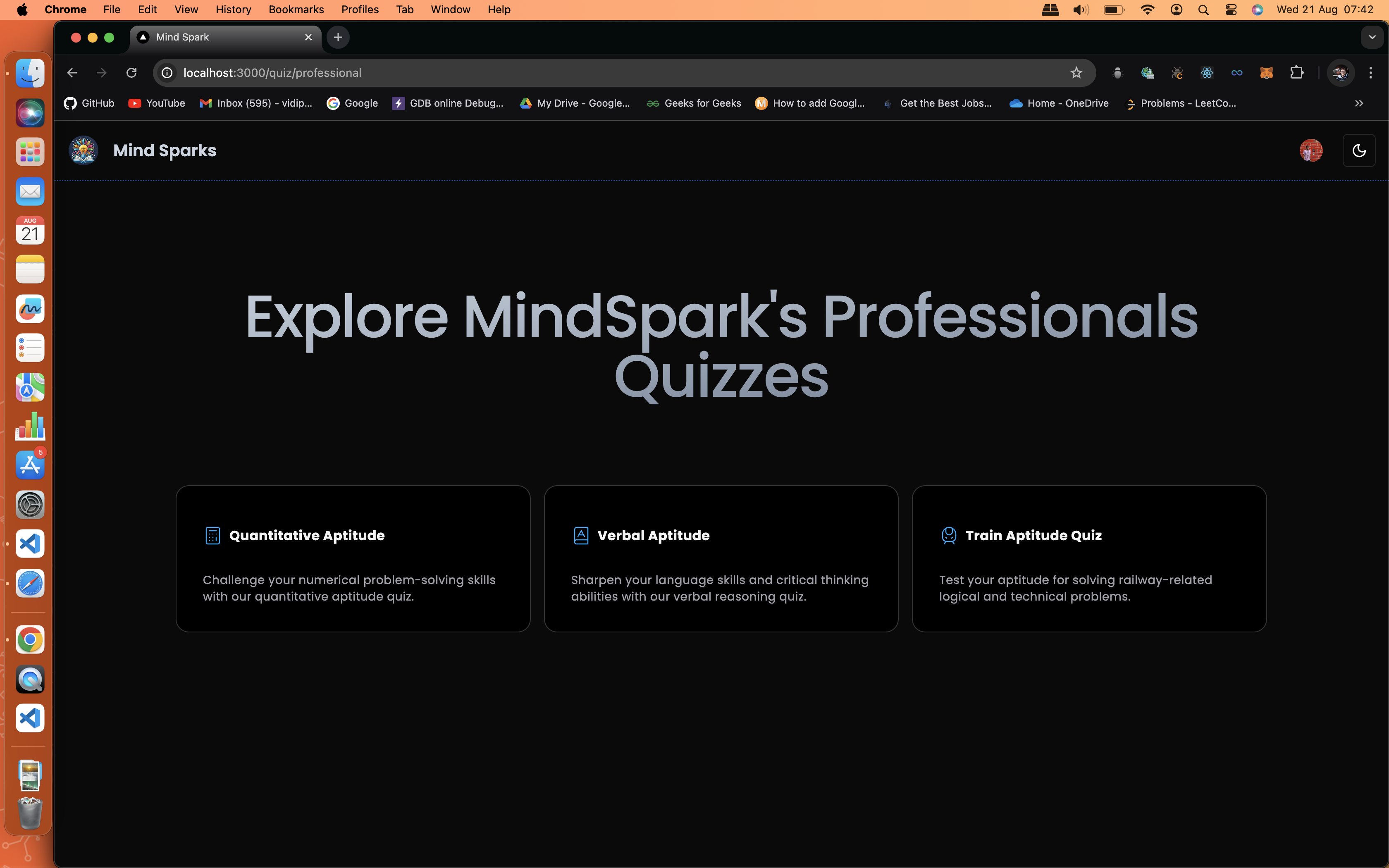The width and height of the screenshot is (1389, 868).
Task: Open the History menu
Action: pyautogui.click(x=233, y=9)
